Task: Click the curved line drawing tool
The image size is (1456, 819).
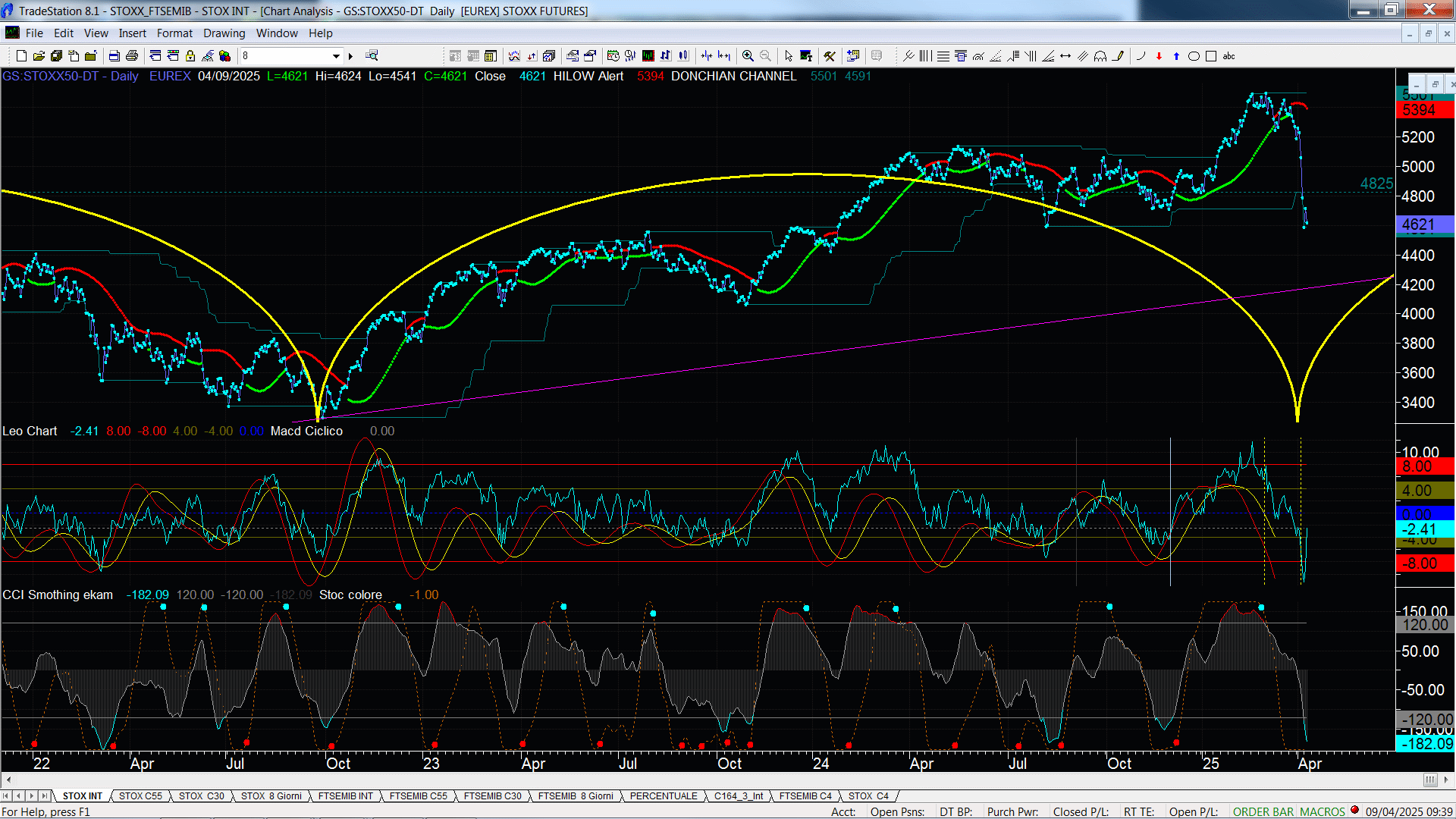Action: click(x=1141, y=55)
